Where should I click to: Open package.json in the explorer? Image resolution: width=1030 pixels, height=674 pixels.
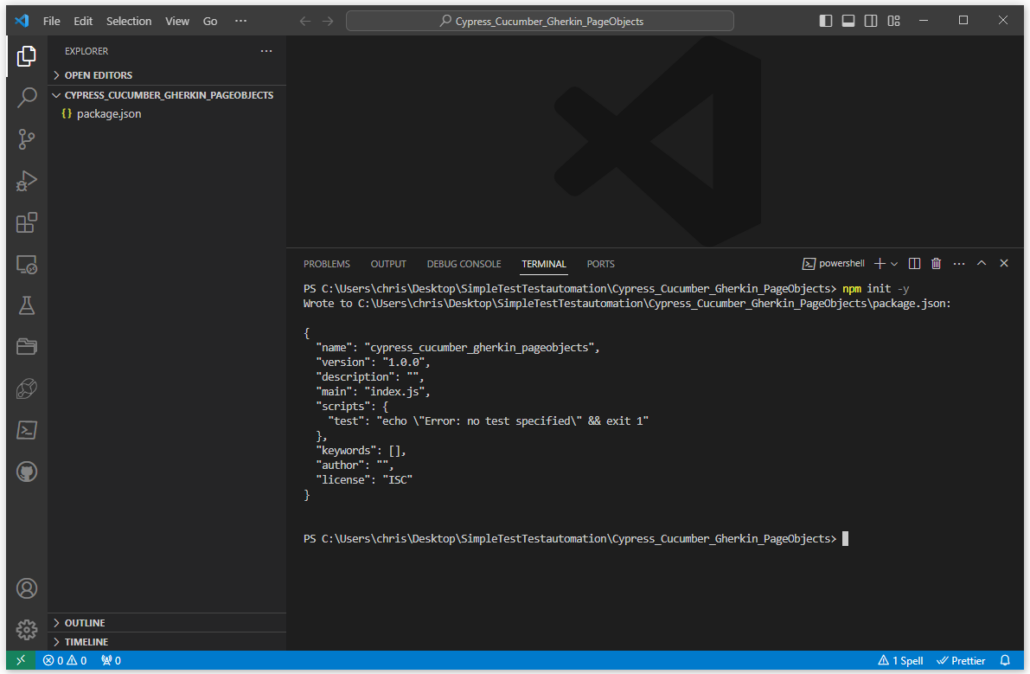pyautogui.click(x=109, y=114)
